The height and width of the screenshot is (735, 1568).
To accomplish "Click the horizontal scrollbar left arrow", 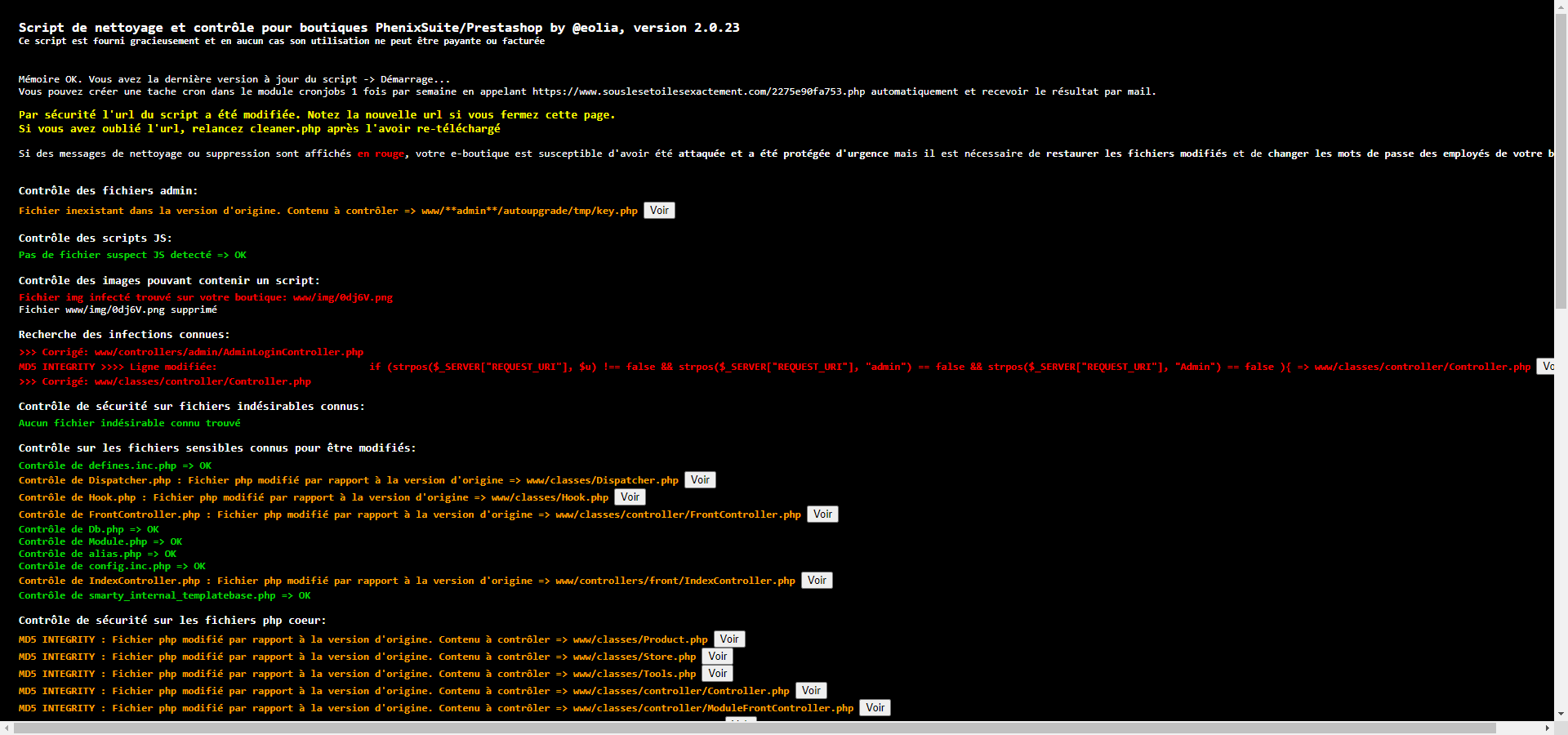I will [7, 728].
